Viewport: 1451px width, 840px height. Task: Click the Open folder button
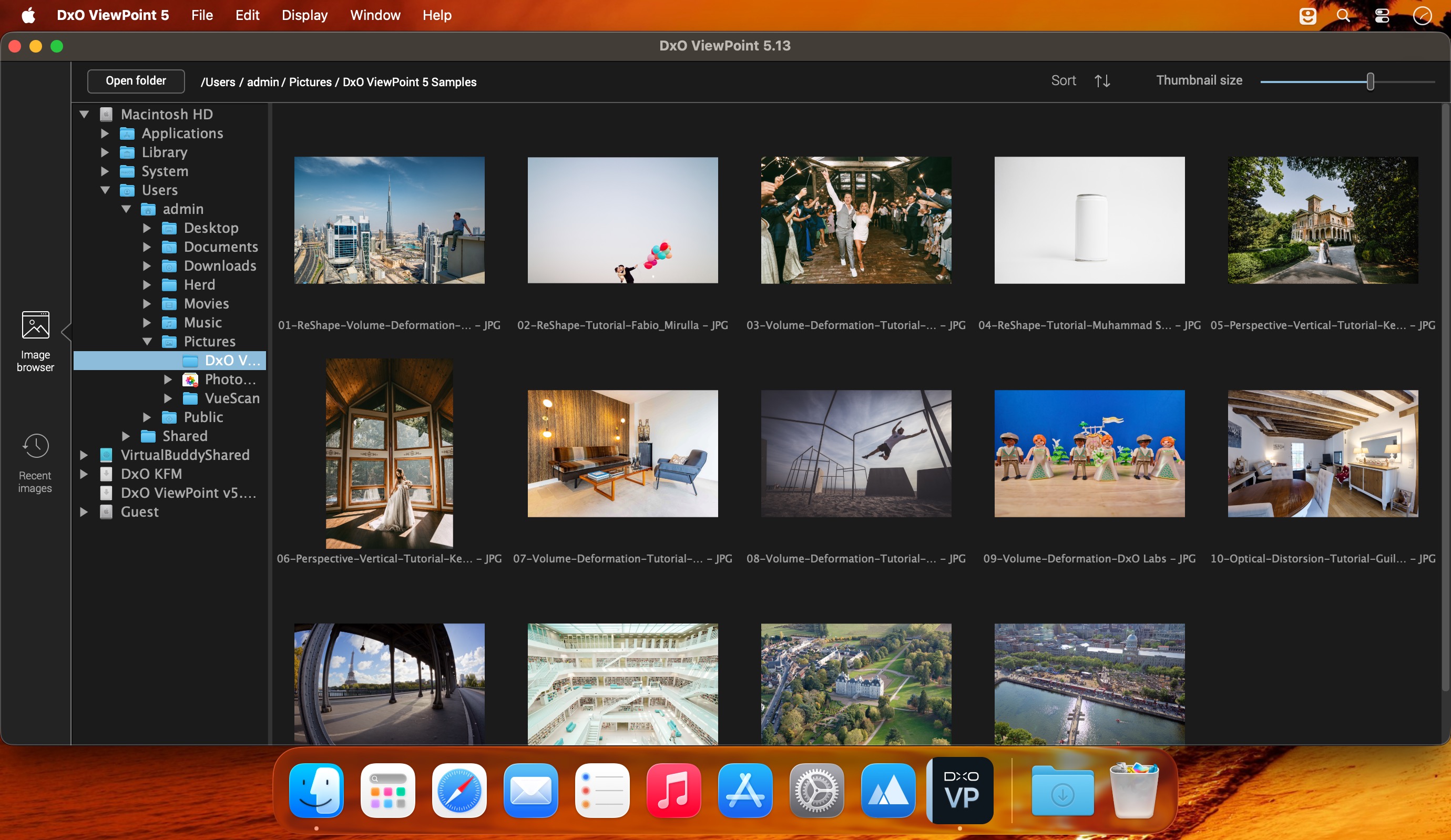pyautogui.click(x=136, y=81)
